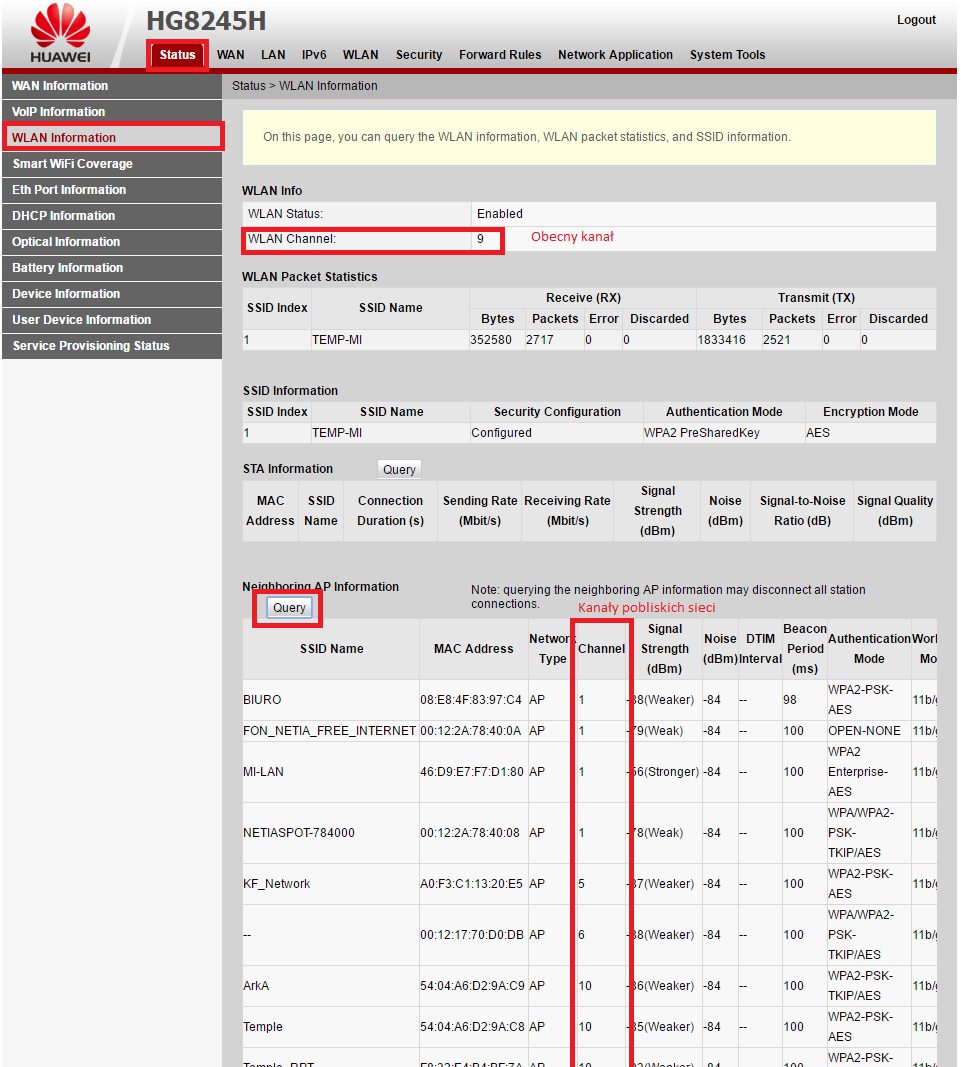Click TEMP-MI in SSID Information table
Image resolution: width=961 pixels, height=1067 pixels.
(337, 433)
